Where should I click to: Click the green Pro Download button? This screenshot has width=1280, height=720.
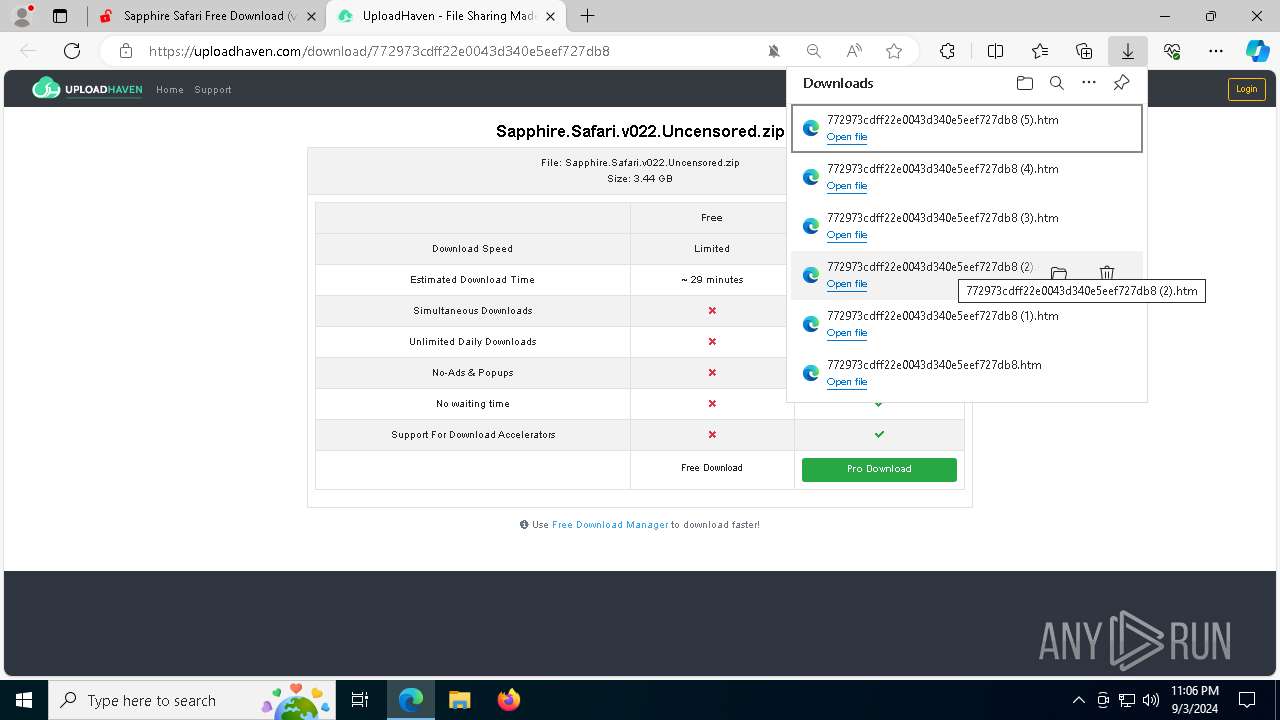tap(879, 469)
